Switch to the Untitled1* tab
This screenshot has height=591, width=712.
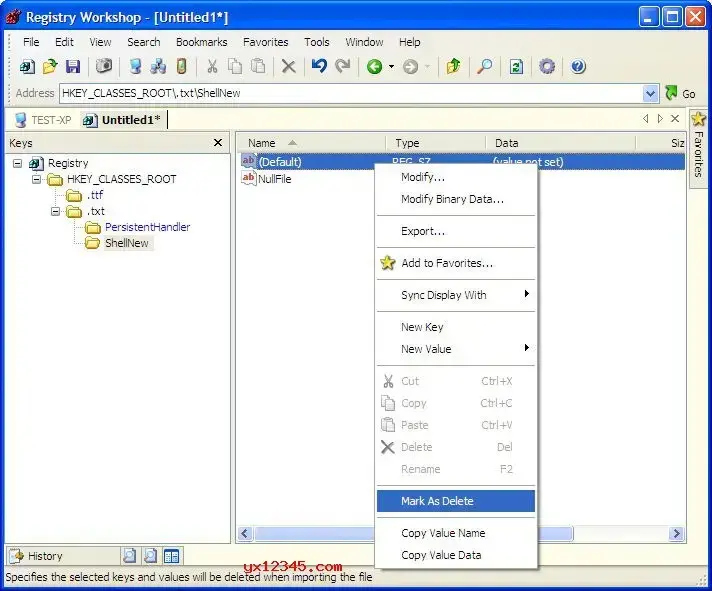tap(123, 120)
